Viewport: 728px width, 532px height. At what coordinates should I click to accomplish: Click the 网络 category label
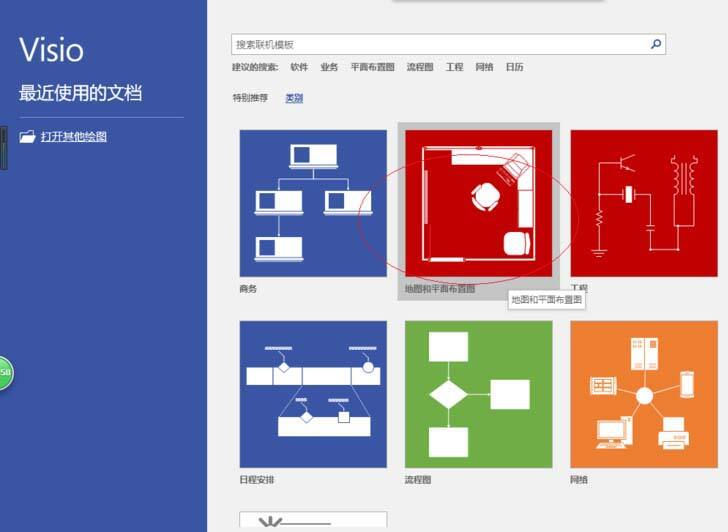coord(579,480)
